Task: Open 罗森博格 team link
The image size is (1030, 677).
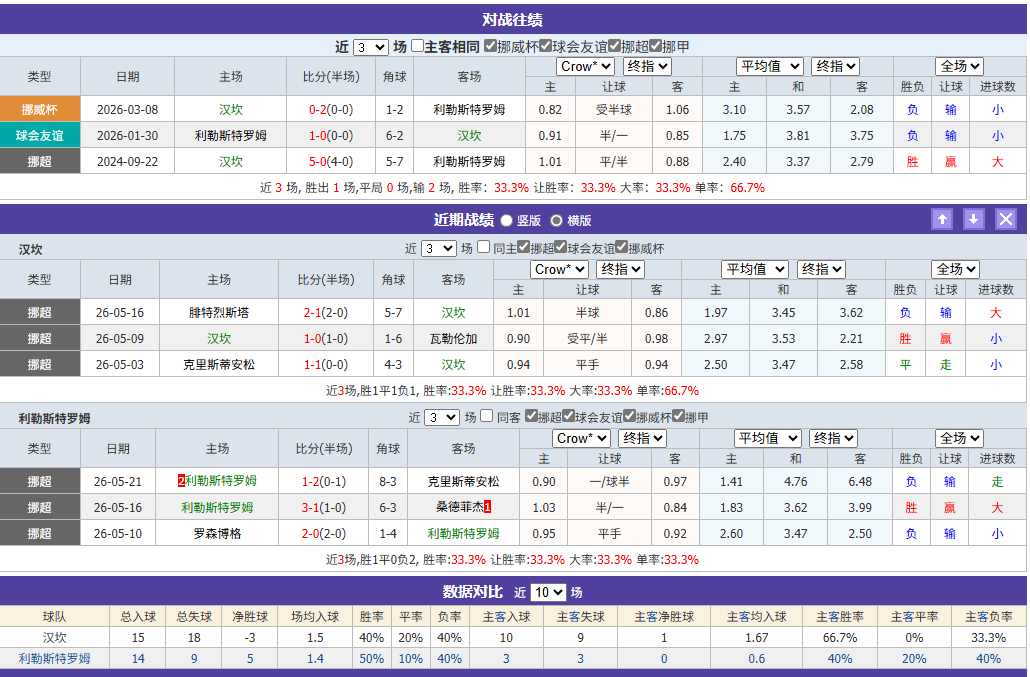Action: 217,534
